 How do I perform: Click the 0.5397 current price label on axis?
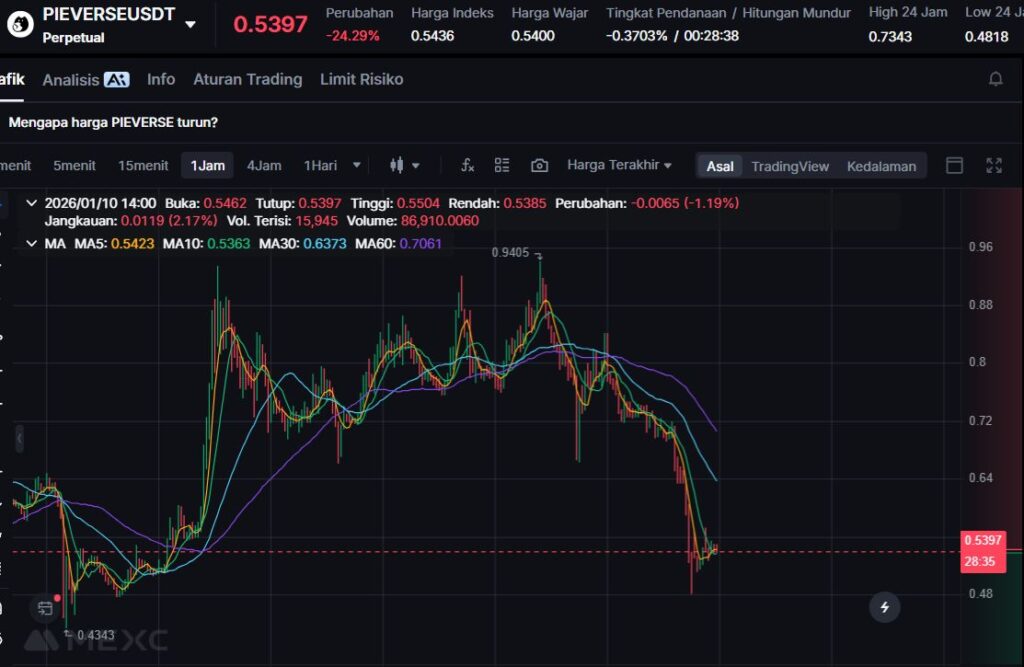[982, 540]
